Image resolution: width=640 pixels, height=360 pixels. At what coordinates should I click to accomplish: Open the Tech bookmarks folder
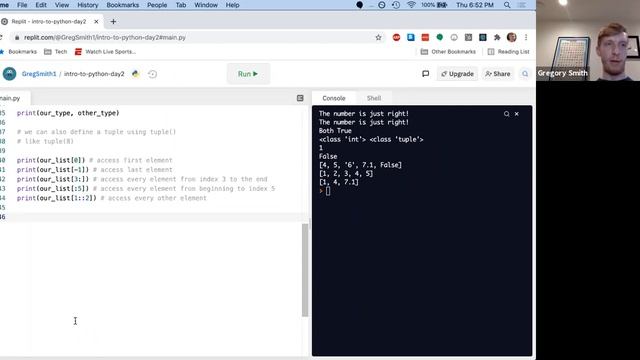pos(56,52)
